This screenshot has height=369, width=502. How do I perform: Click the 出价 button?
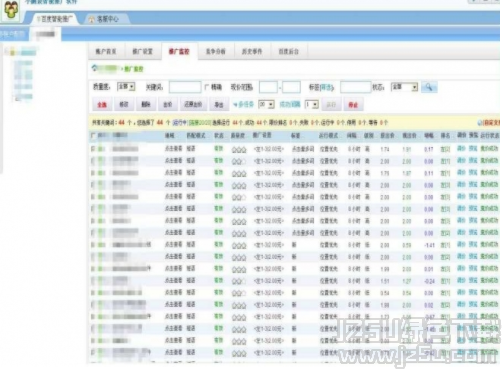coord(168,105)
